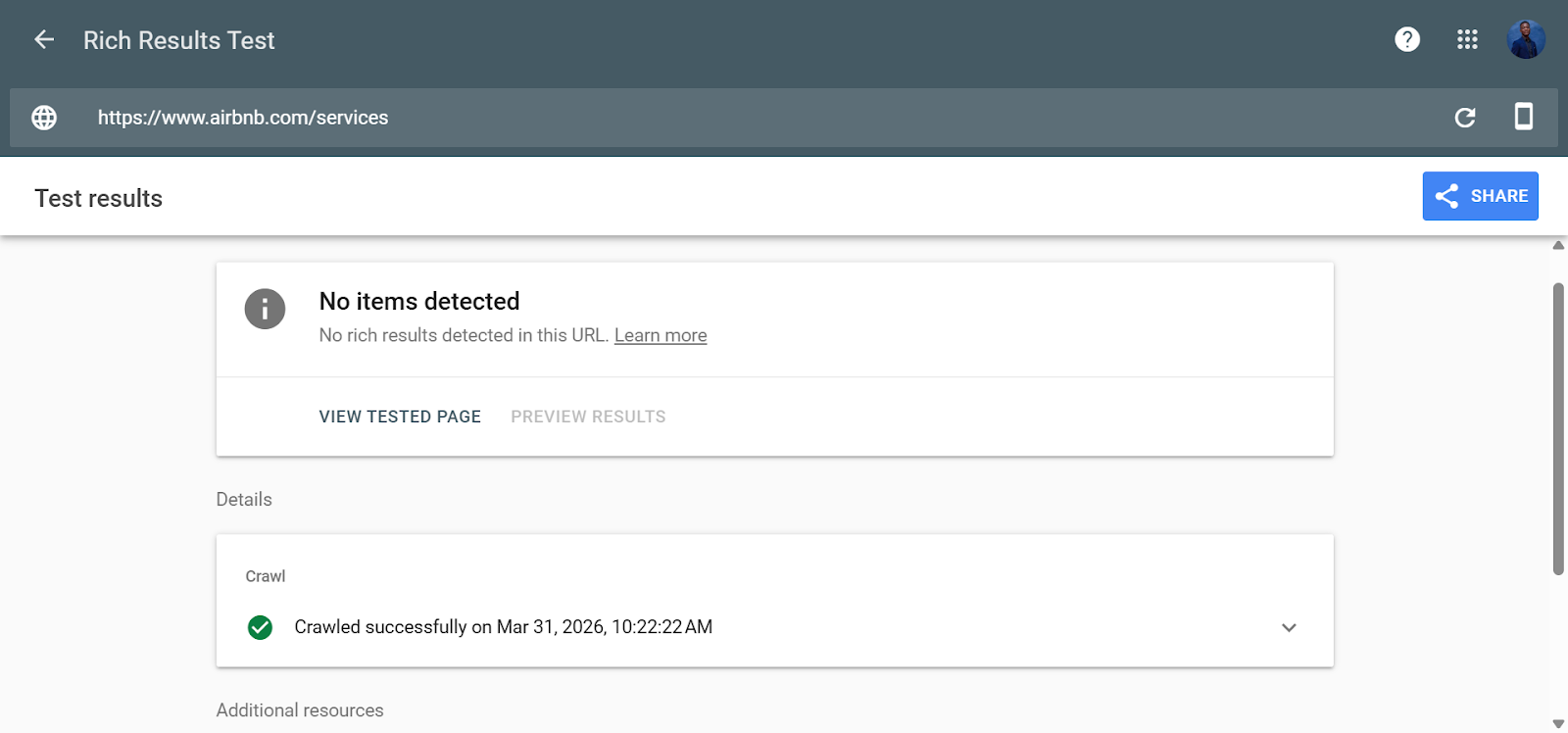Click the green success checkmark under Crawl
The width and height of the screenshot is (1568, 733).
pyautogui.click(x=261, y=627)
